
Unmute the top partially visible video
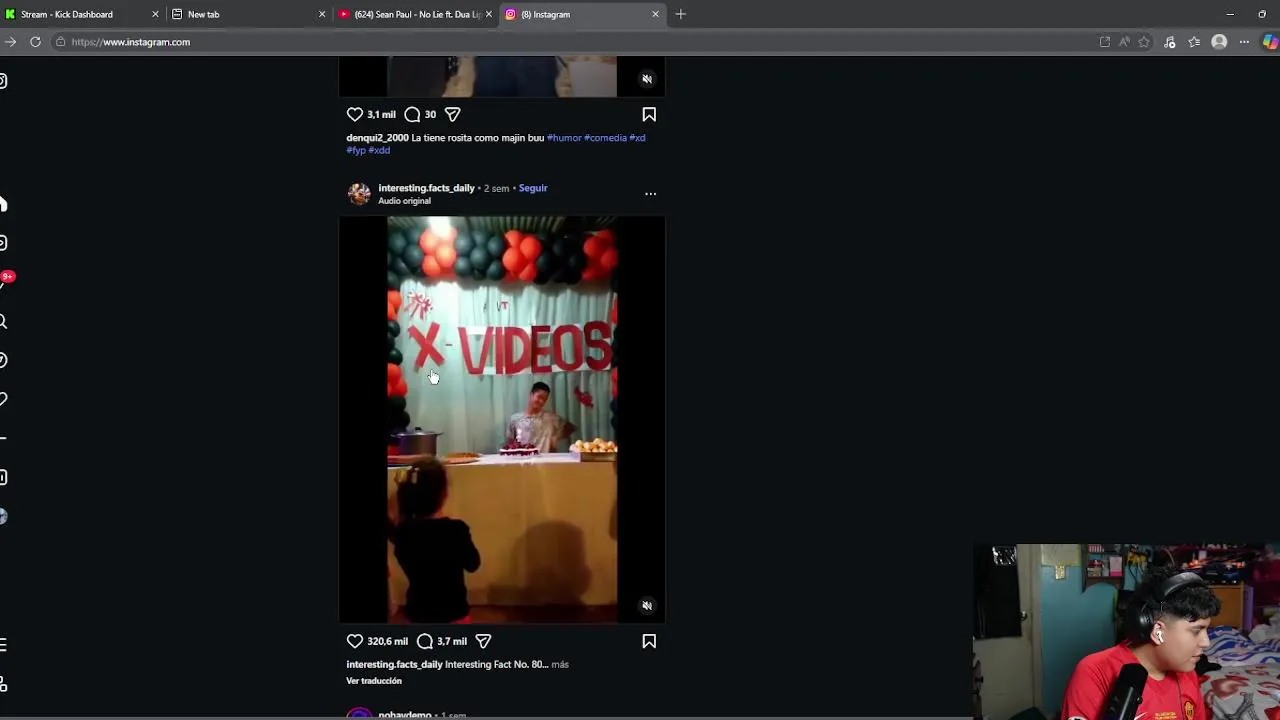(647, 79)
